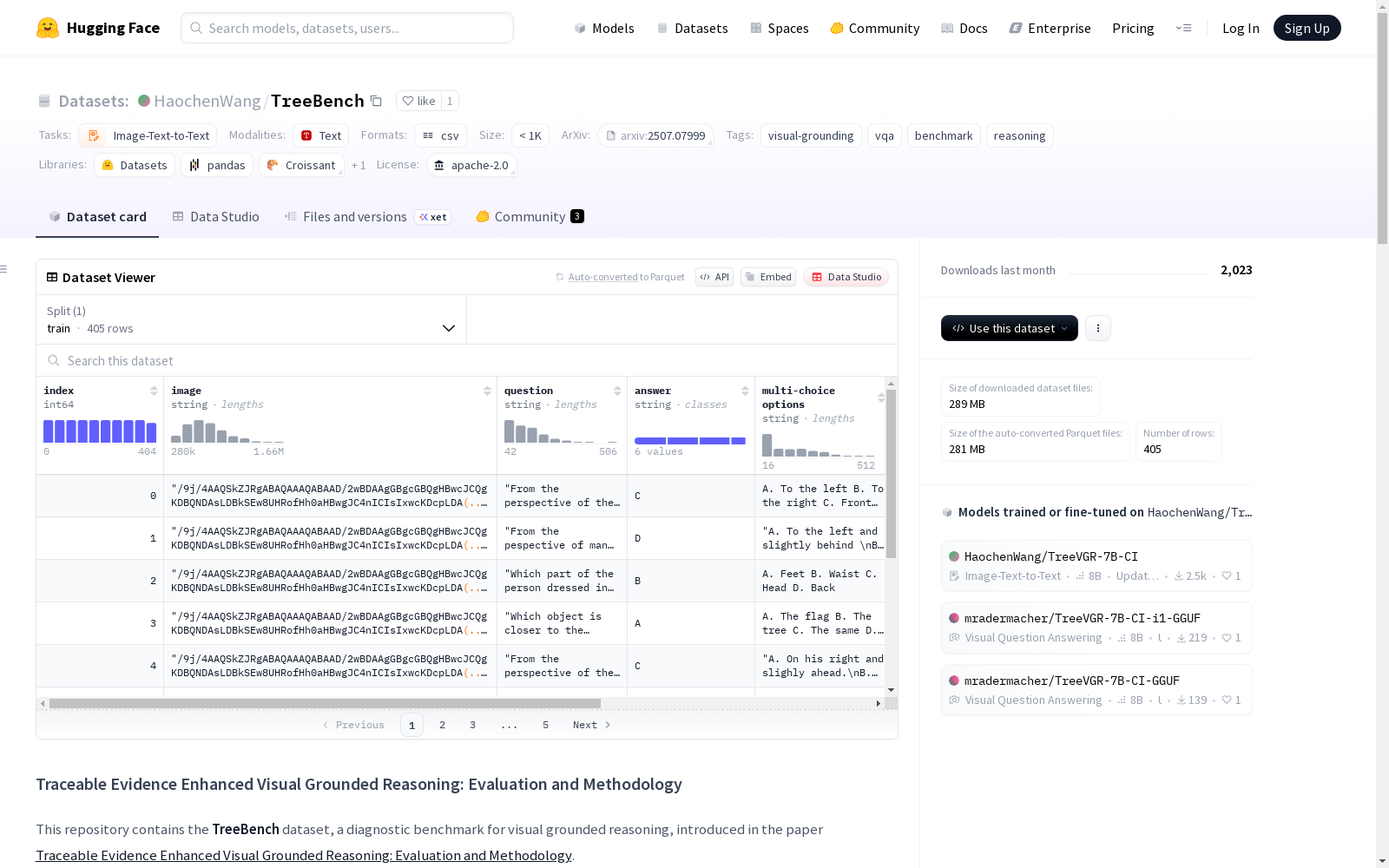Open Data Studio from the viewer header

[x=846, y=277]
